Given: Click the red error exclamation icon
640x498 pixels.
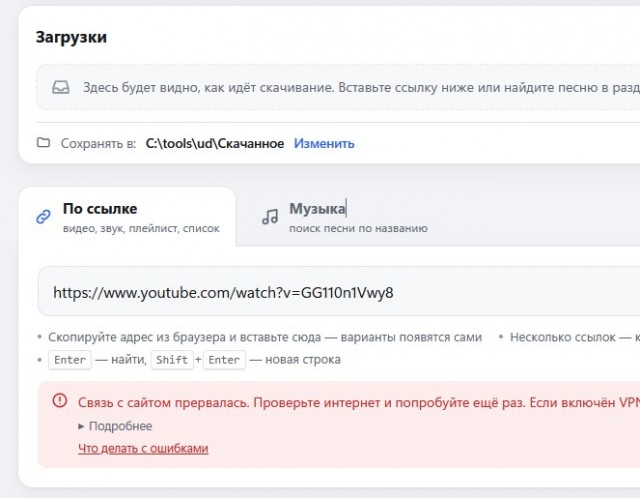Looking at the screenshot, I should (x=60, y=400).
